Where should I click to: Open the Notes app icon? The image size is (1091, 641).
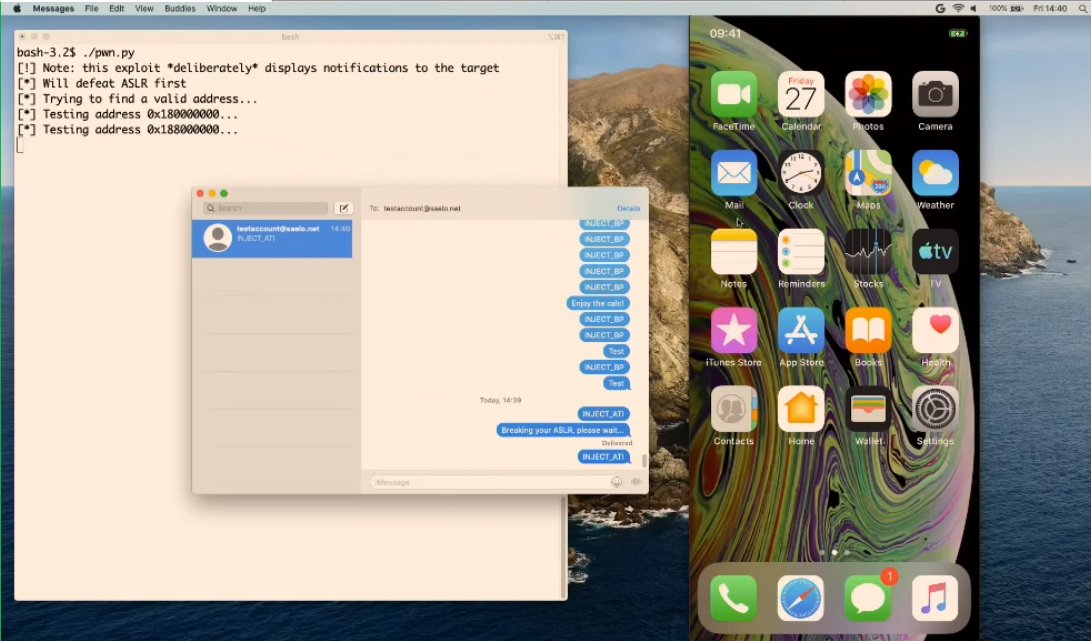coord(733,252)
